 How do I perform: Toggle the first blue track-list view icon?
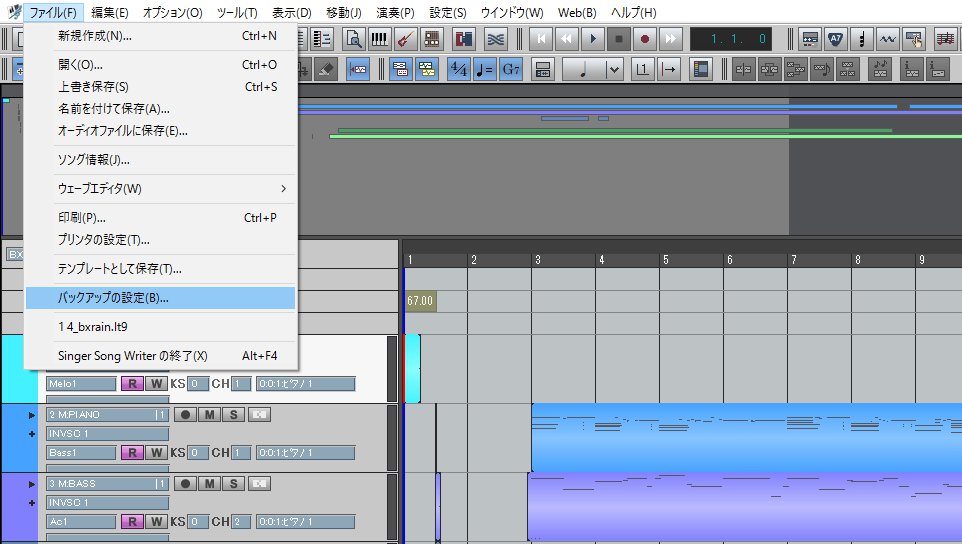coord(401,69)
